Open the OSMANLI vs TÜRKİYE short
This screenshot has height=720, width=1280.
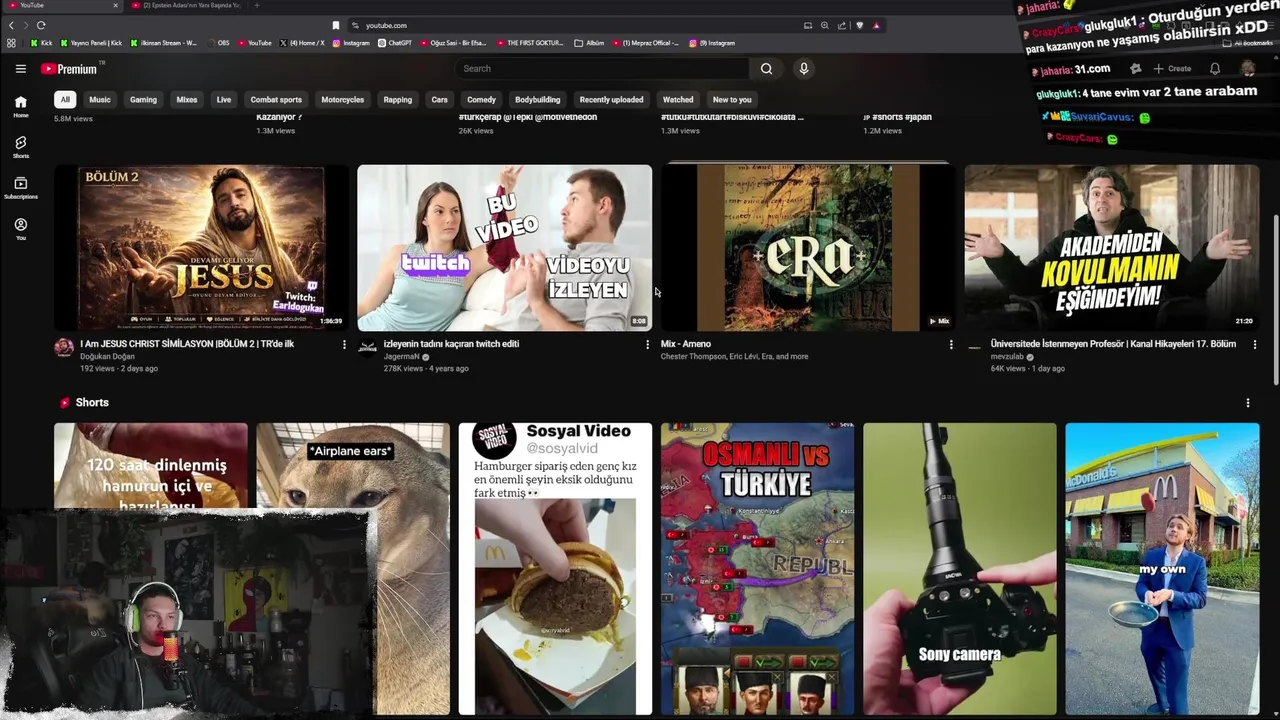point(758,569)
